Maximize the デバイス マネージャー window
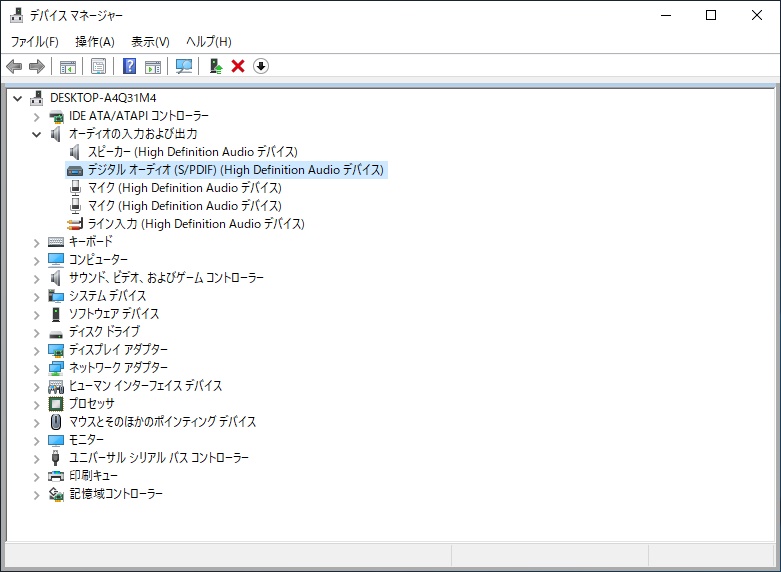The width and height of the screenshot is (781, 572). coord(711,15)
